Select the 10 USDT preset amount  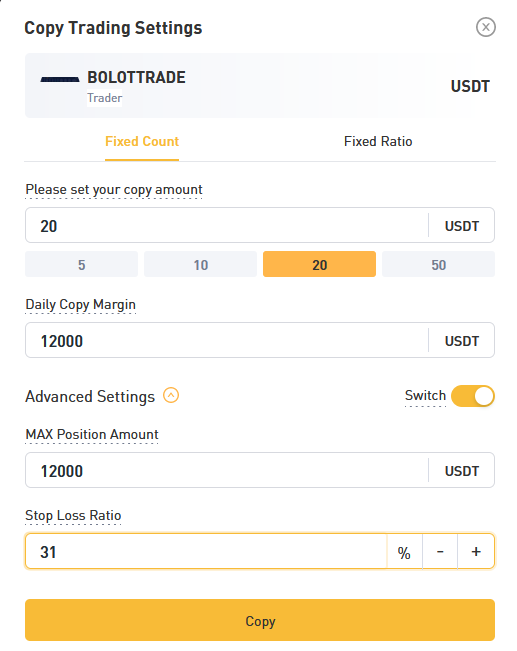[201, 264]
